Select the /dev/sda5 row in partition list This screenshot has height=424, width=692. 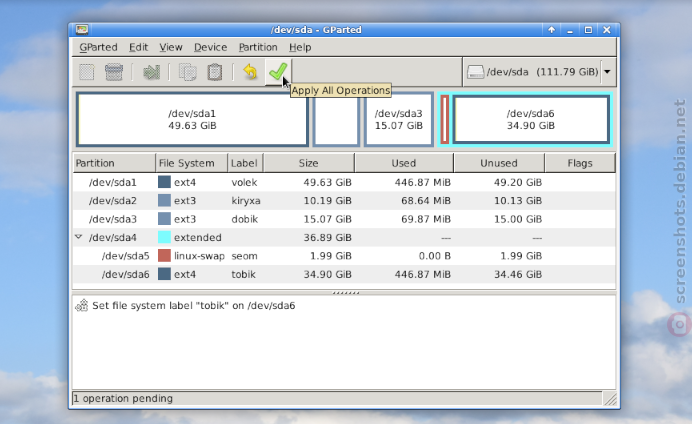[x=344, y=255]
